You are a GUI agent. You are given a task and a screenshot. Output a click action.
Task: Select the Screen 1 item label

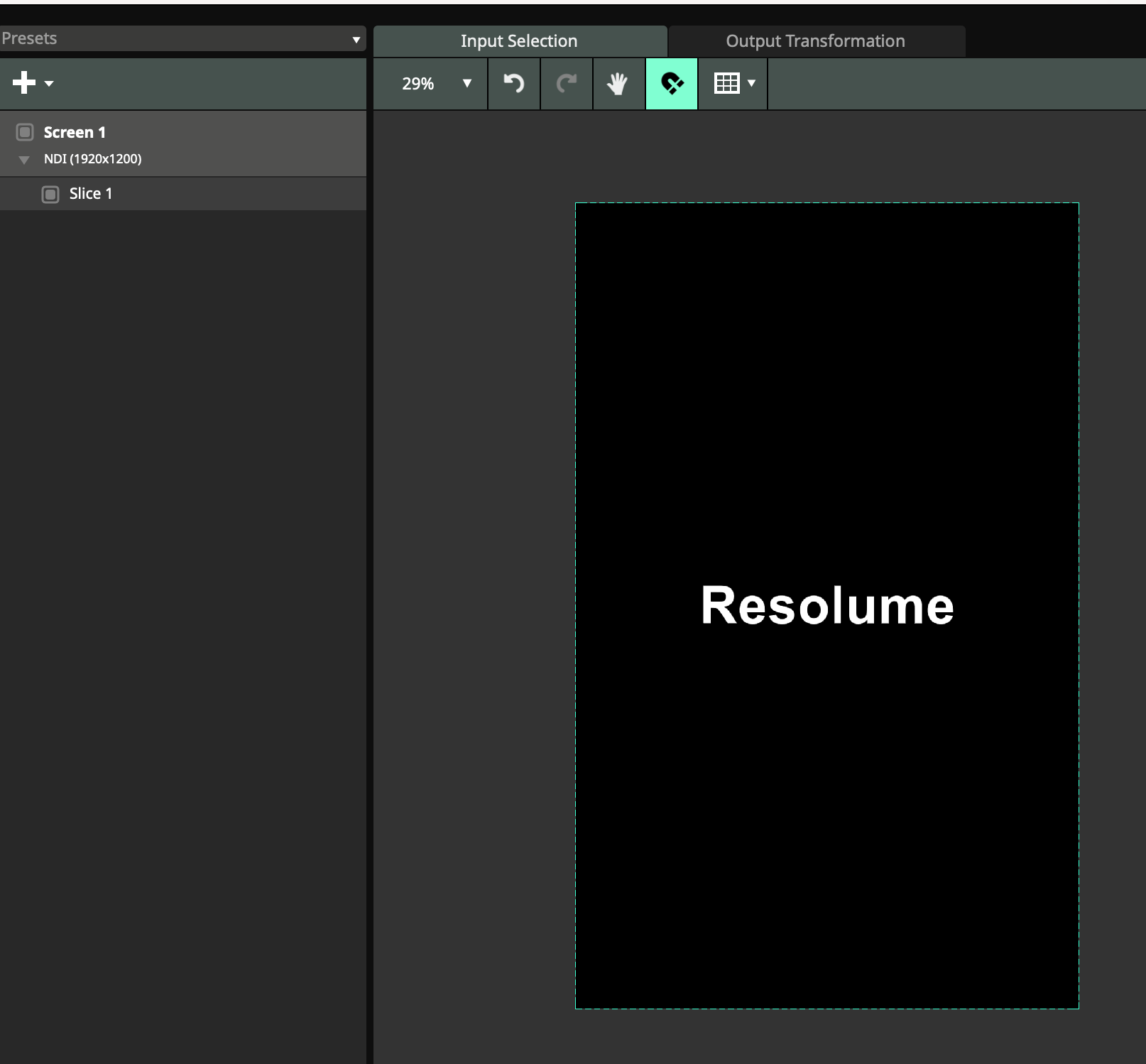75,132
